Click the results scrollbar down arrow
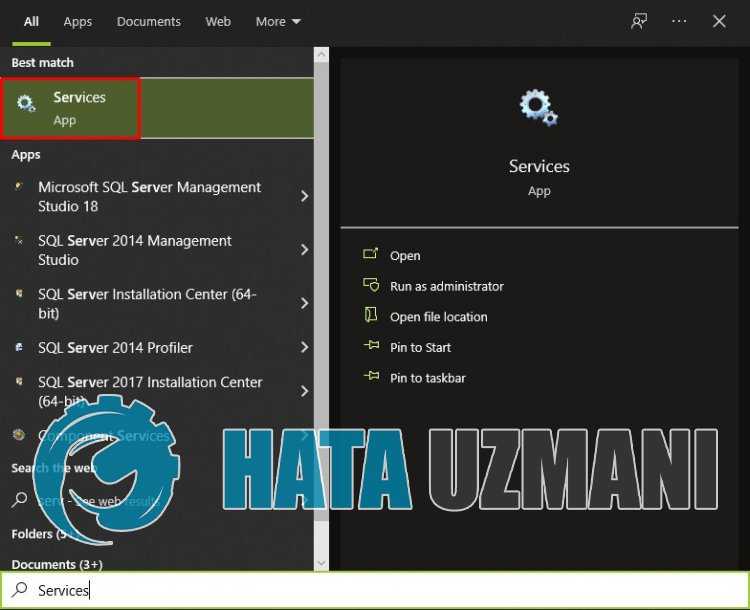The width and height of the screenshot is (750, 610). [x=321, y=564]
